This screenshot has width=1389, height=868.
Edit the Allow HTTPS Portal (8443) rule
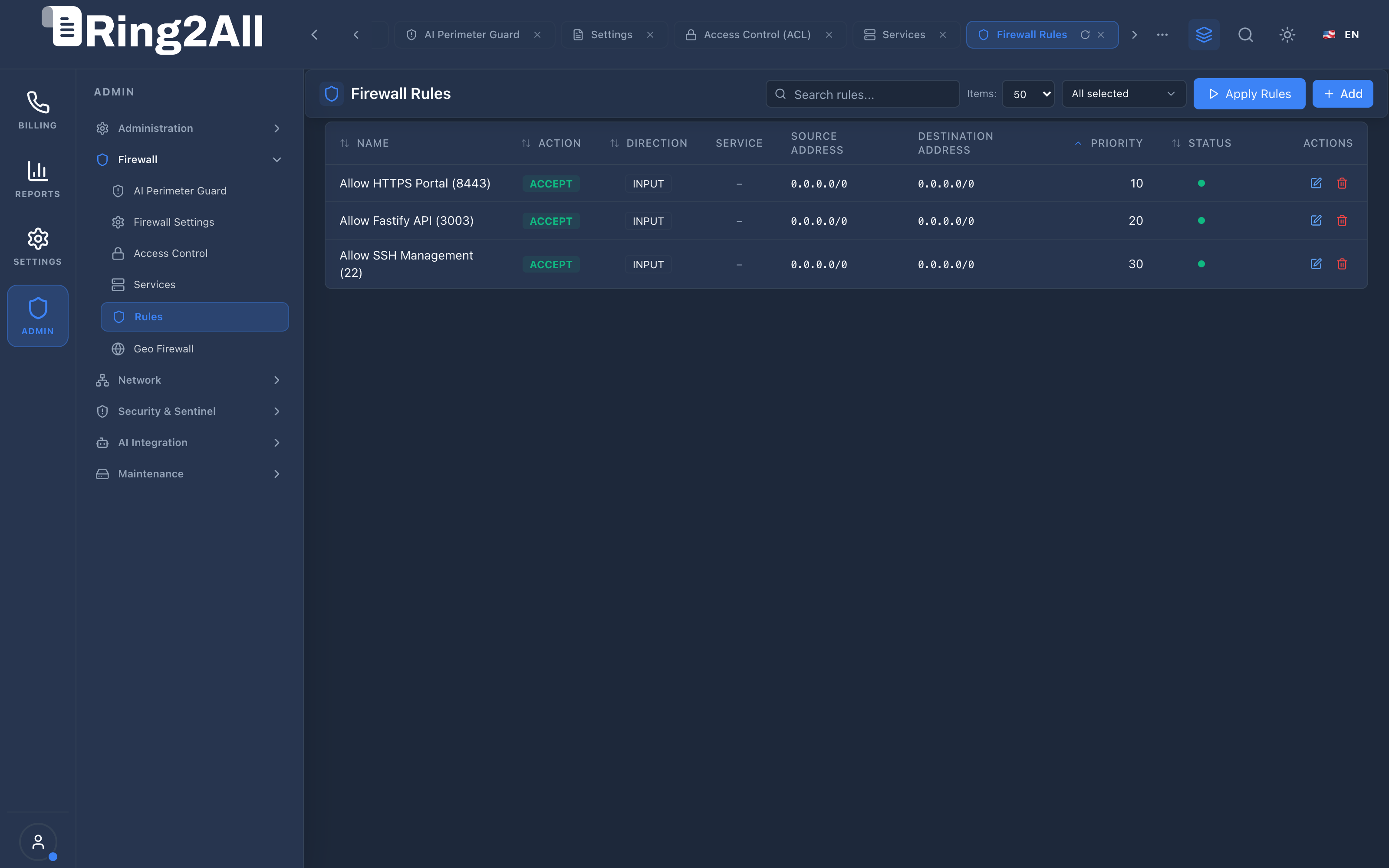pos(1316,183)
